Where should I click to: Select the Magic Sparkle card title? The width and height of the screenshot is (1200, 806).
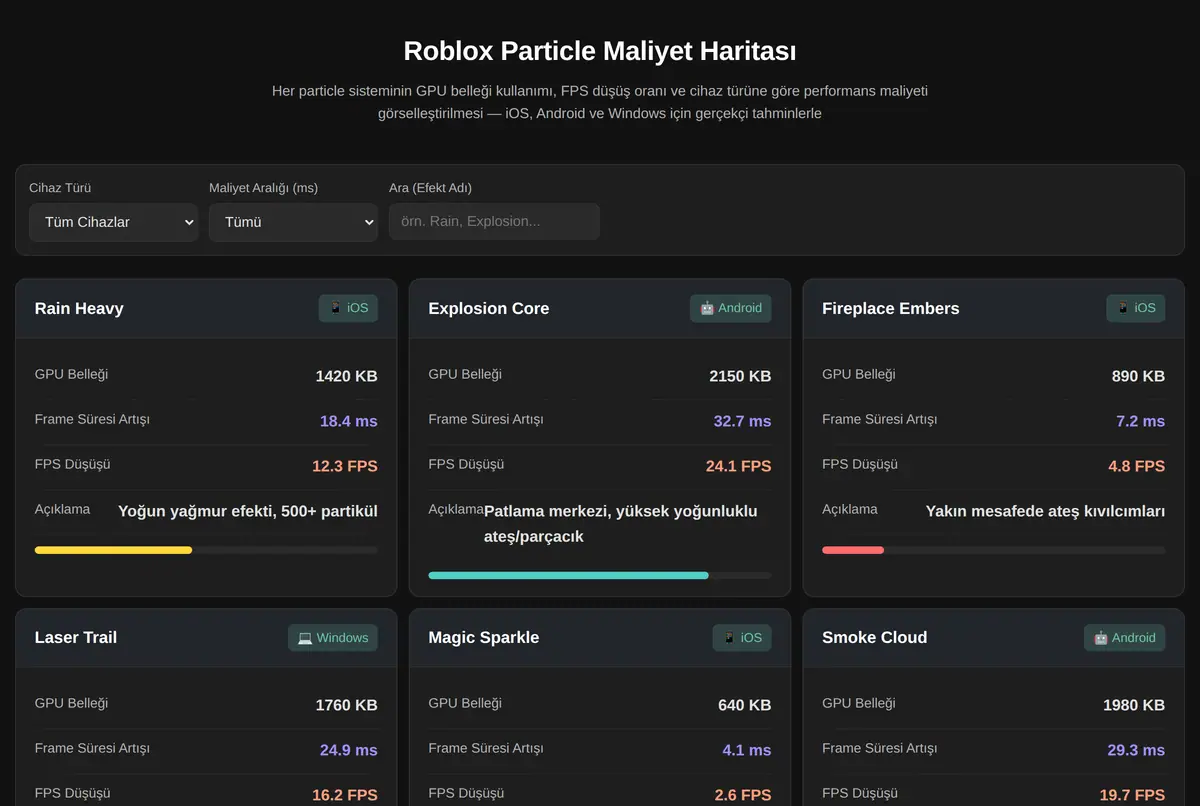pos(484,638)
